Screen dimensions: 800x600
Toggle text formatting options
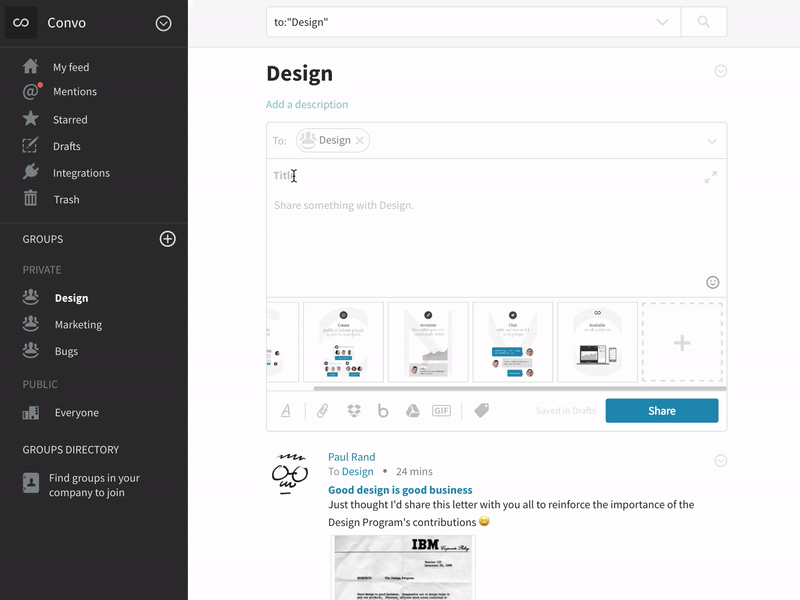click(x=284, y=410)
